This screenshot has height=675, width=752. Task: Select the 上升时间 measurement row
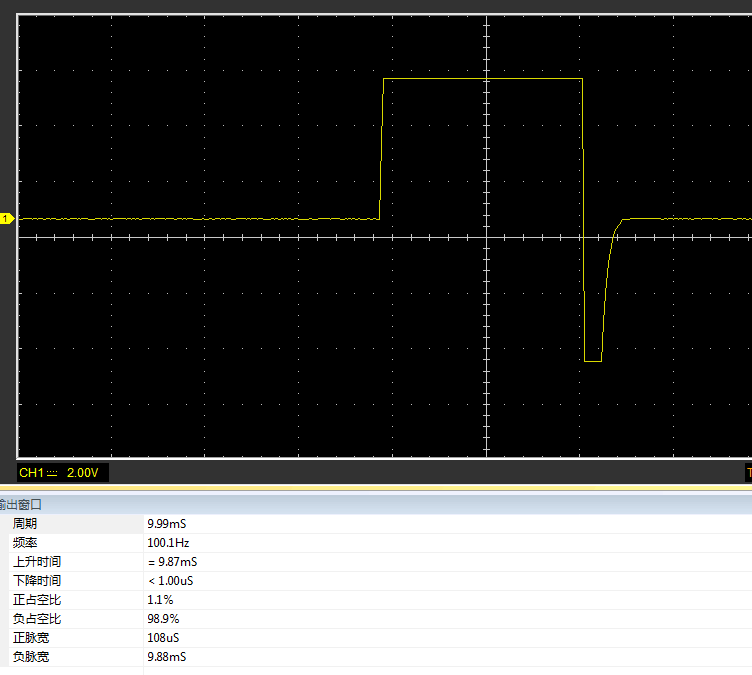pos(36,562)
